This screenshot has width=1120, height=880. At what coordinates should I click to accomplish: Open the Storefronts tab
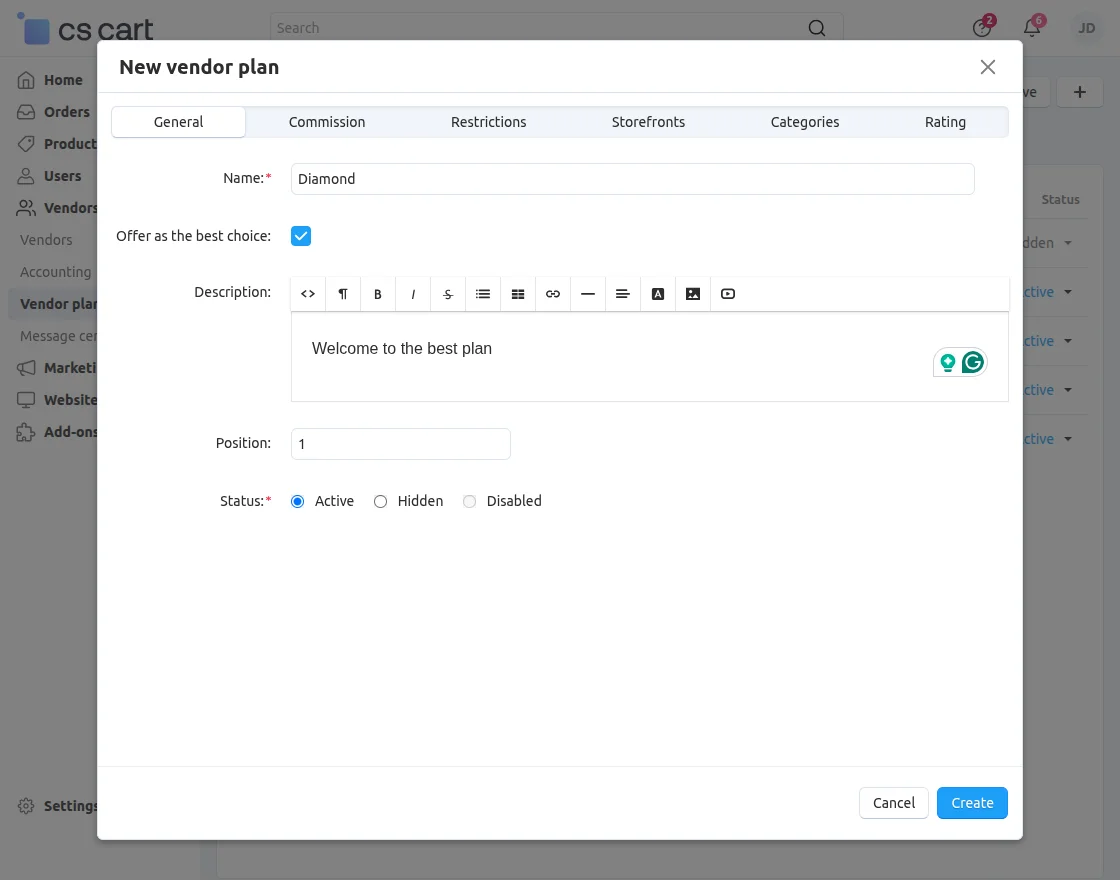648,121
